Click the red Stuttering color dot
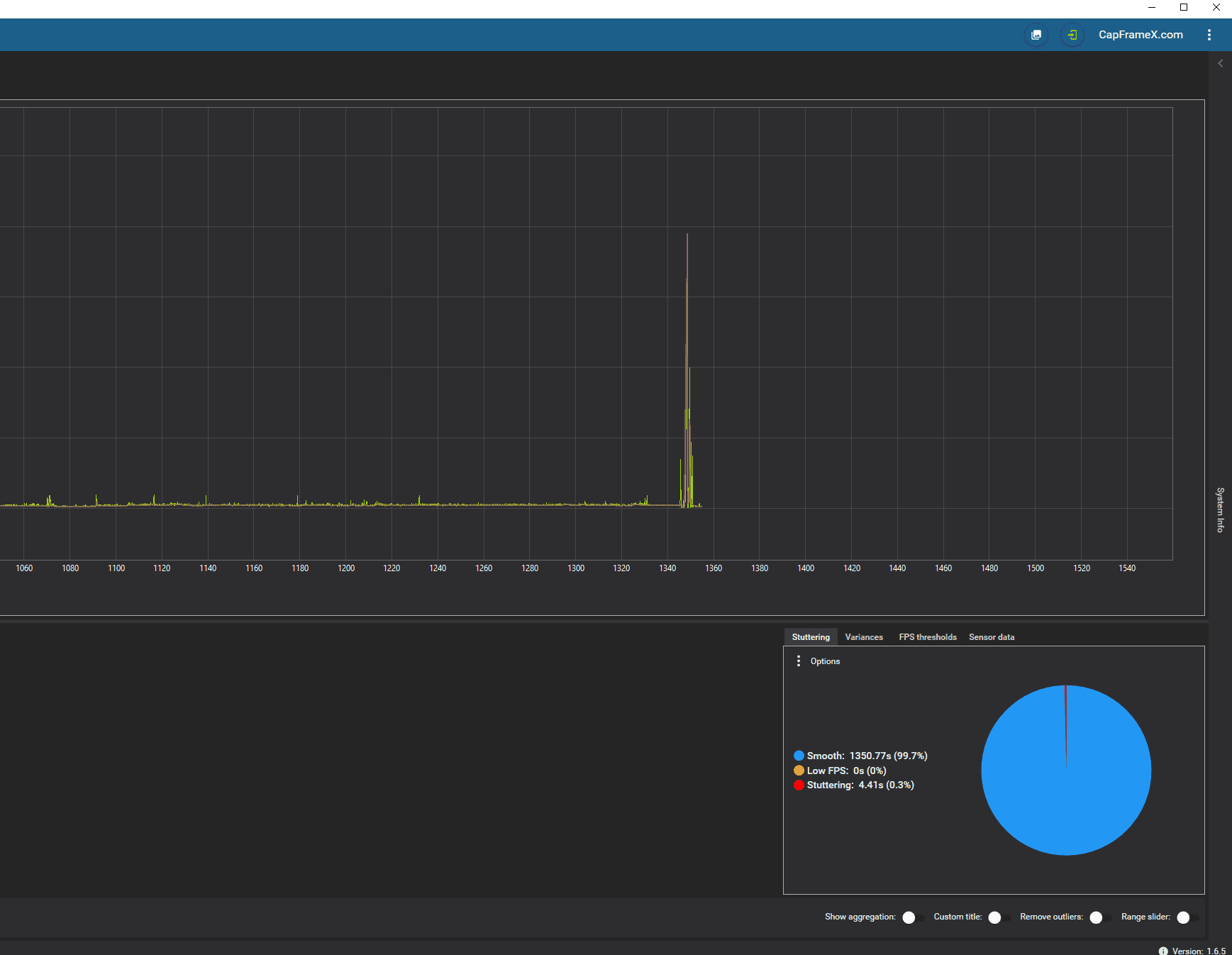 [799, 785]
